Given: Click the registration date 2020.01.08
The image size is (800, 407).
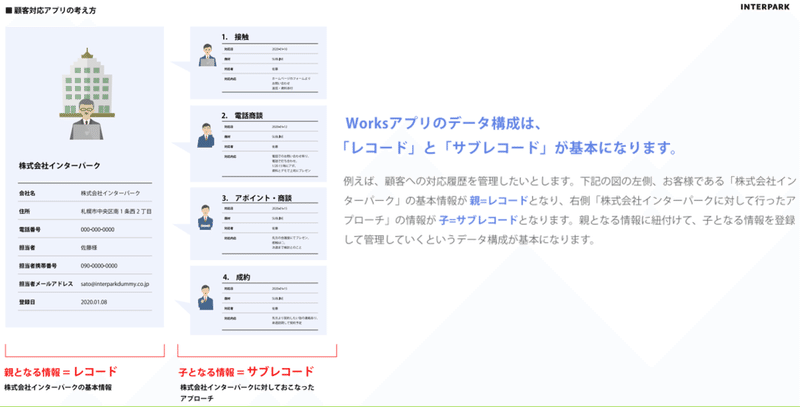Looking at the screenshot, I should coord(94,302).
